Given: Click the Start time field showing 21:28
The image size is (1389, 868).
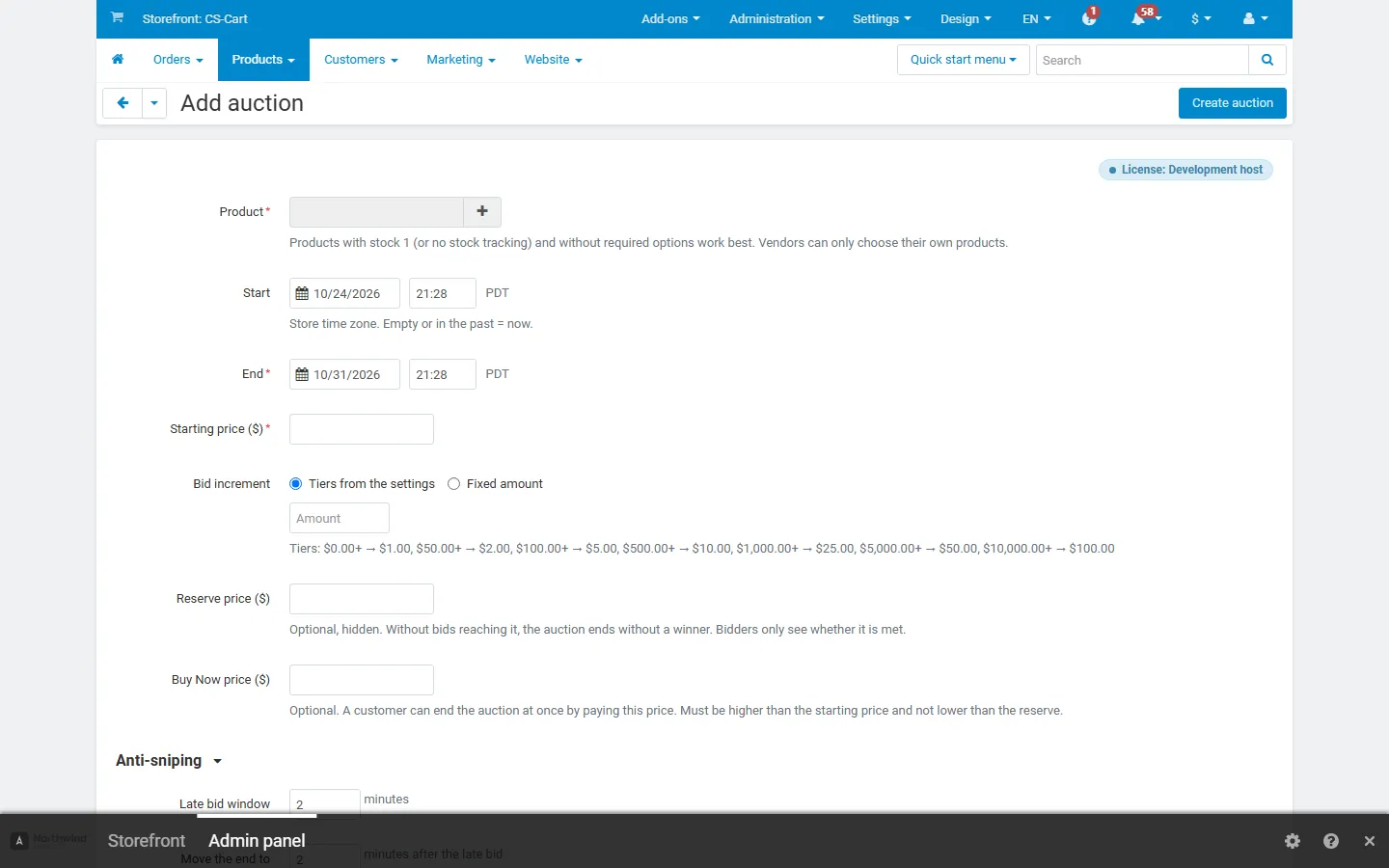Looking at the screenshot, I should point(443,293).
